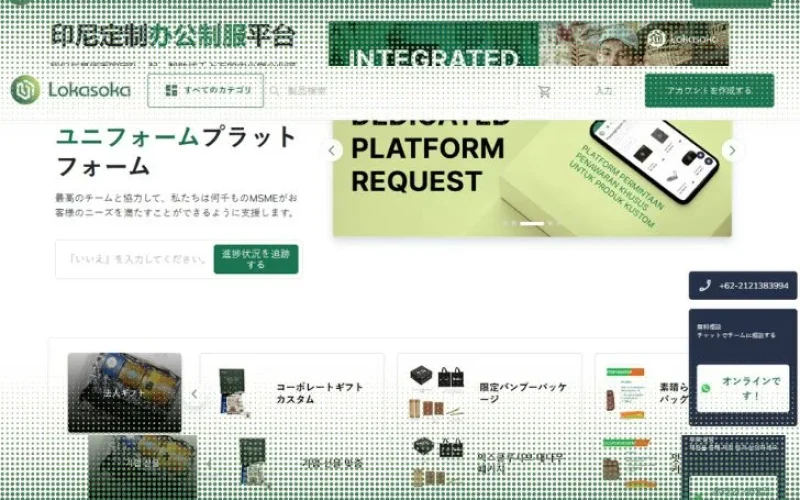800x500 pixels.
Task: Click the ユニフォーム headline text
Action: tap(127, 137)
